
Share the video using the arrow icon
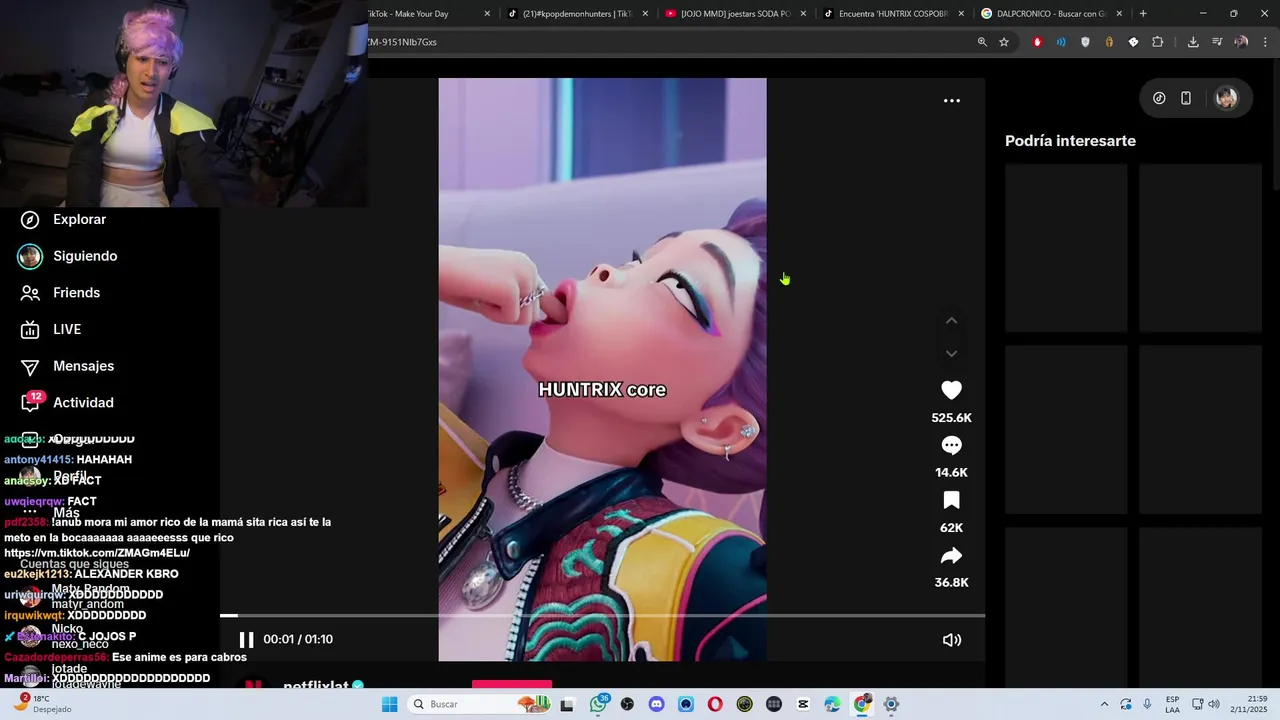(x=951, y=555)
